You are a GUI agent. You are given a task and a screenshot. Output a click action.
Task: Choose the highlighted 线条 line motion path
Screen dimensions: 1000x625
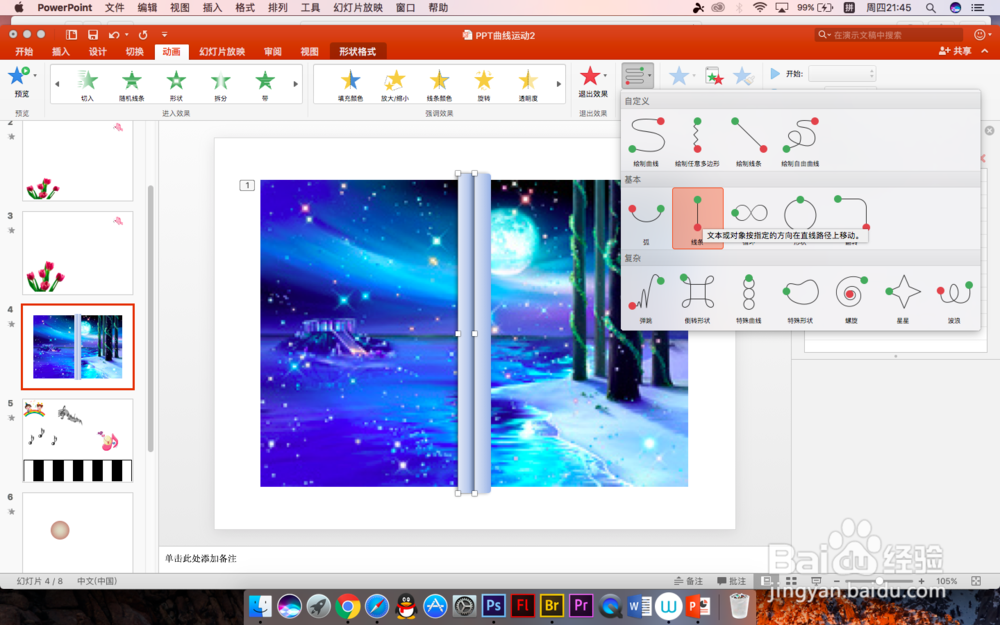coord(698,218)
